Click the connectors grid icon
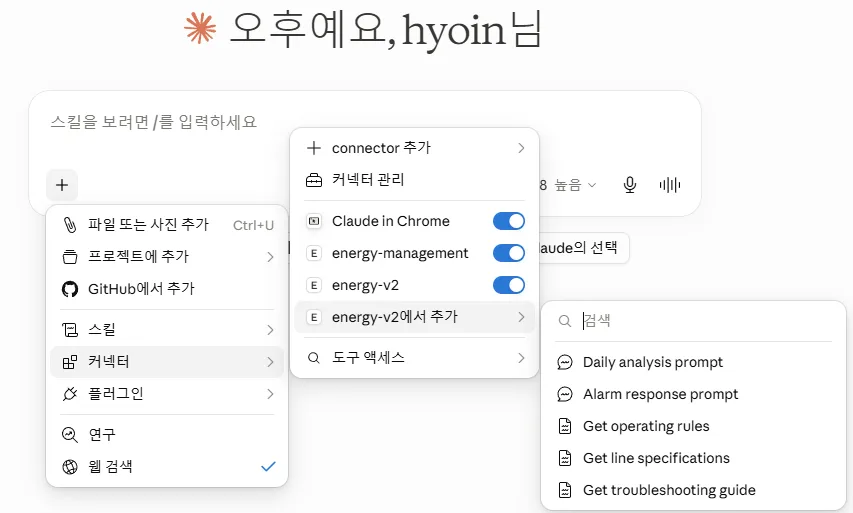The width and height of the screenshot is (853, 513). 70,362
